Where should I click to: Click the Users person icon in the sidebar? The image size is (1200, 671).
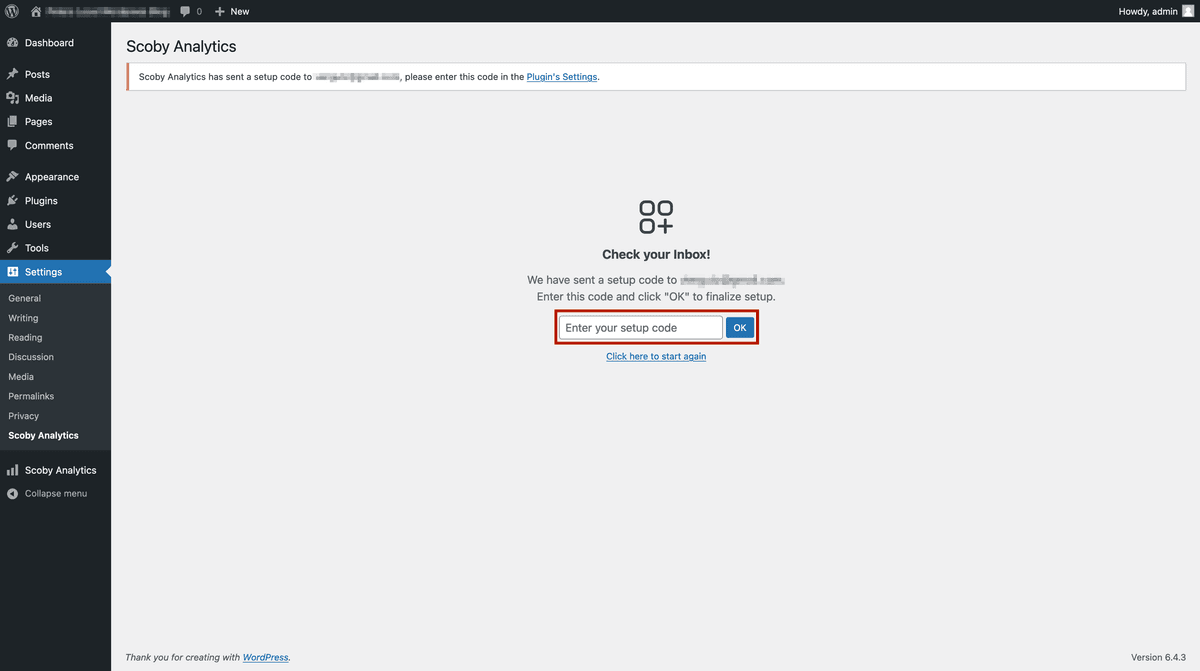tap(13, 224)
